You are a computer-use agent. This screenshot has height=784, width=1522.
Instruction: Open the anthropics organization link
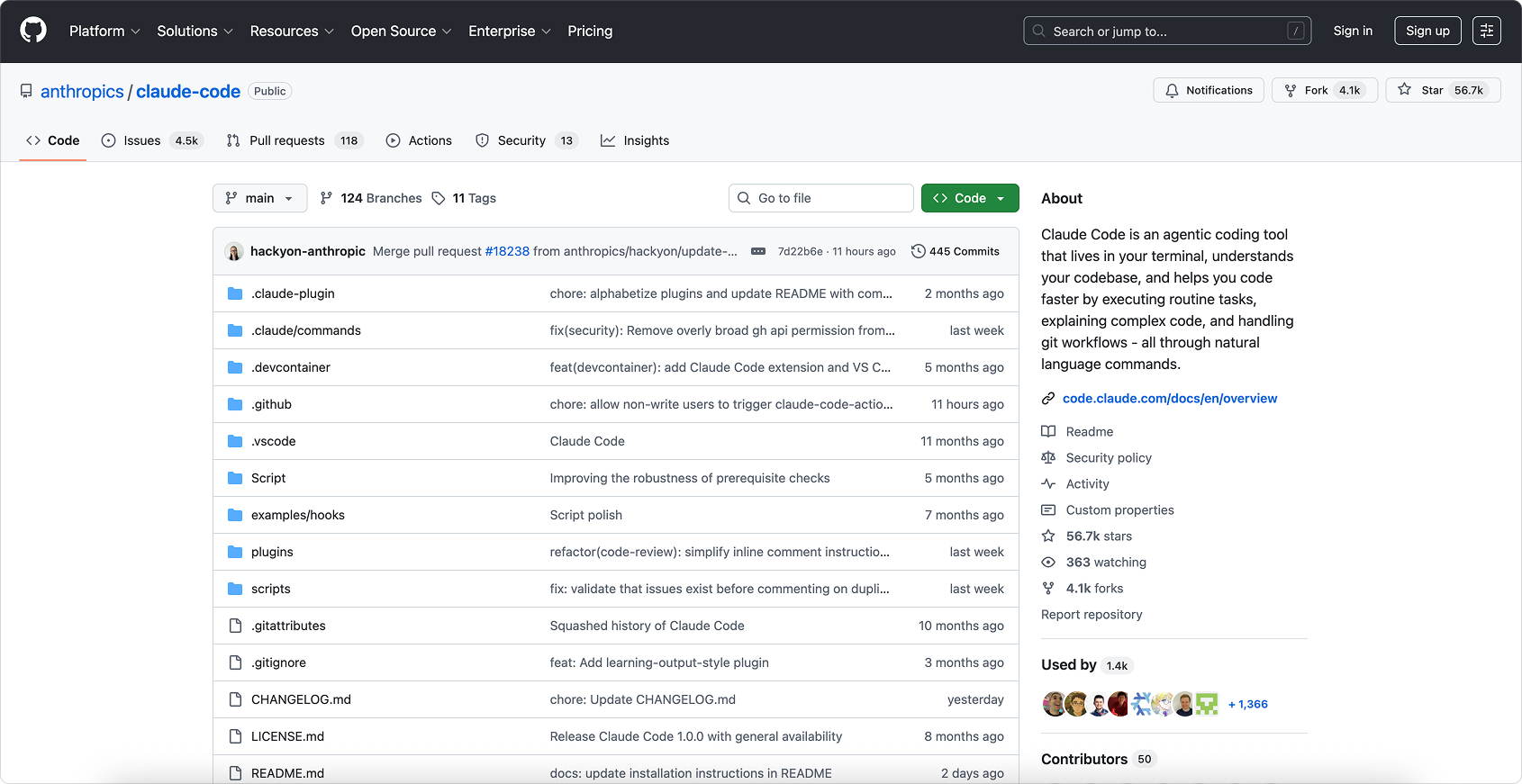pos(82,91)
